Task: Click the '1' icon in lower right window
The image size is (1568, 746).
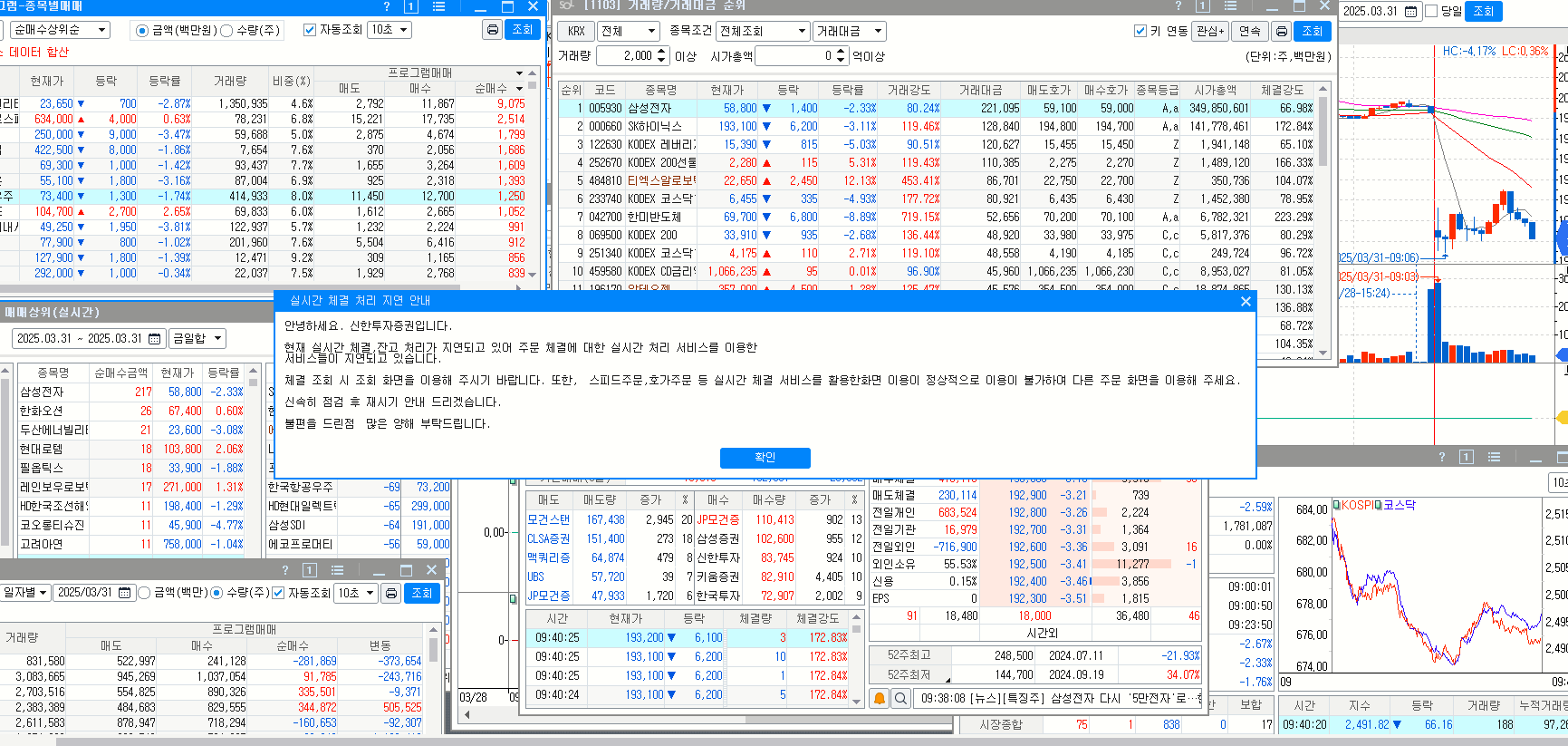Action: [x=1467, y=457]
